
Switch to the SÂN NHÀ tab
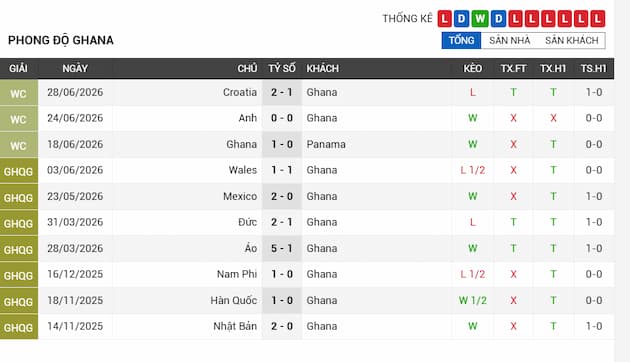(509, 41)
